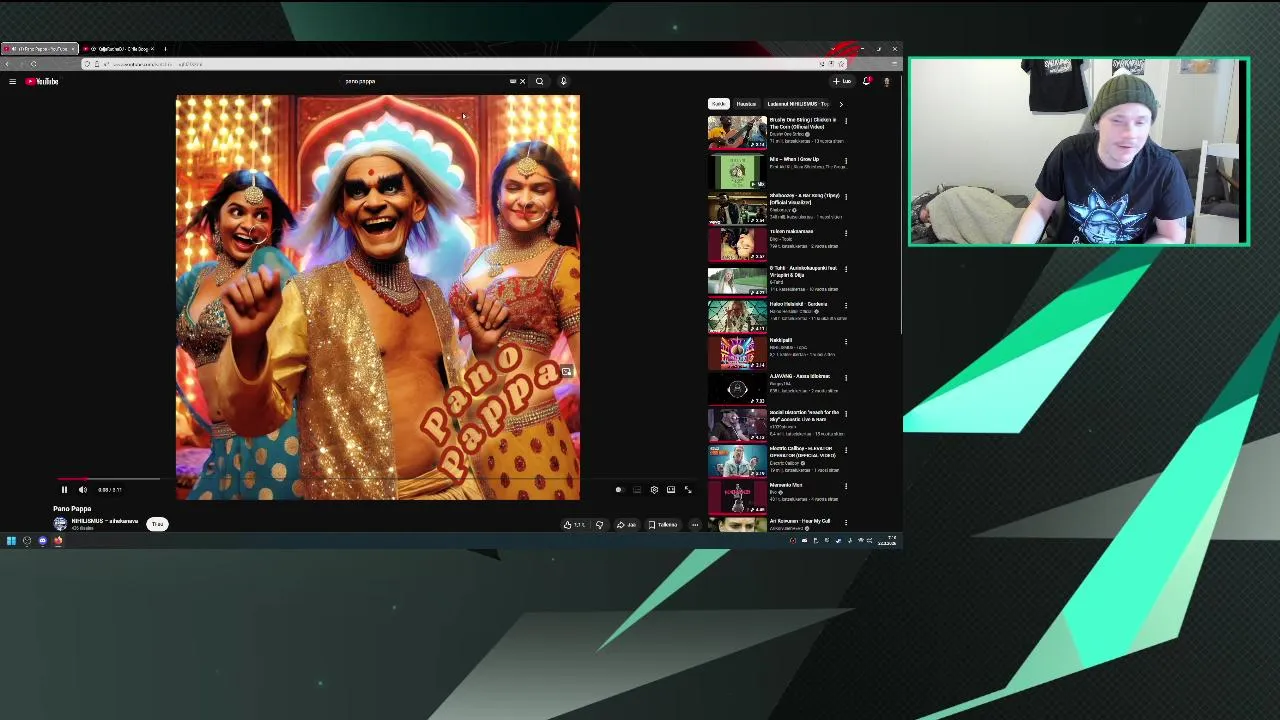Open the Gandawa video thumbnail
This screenshot has height=720, width=1280.
(737, 316)
